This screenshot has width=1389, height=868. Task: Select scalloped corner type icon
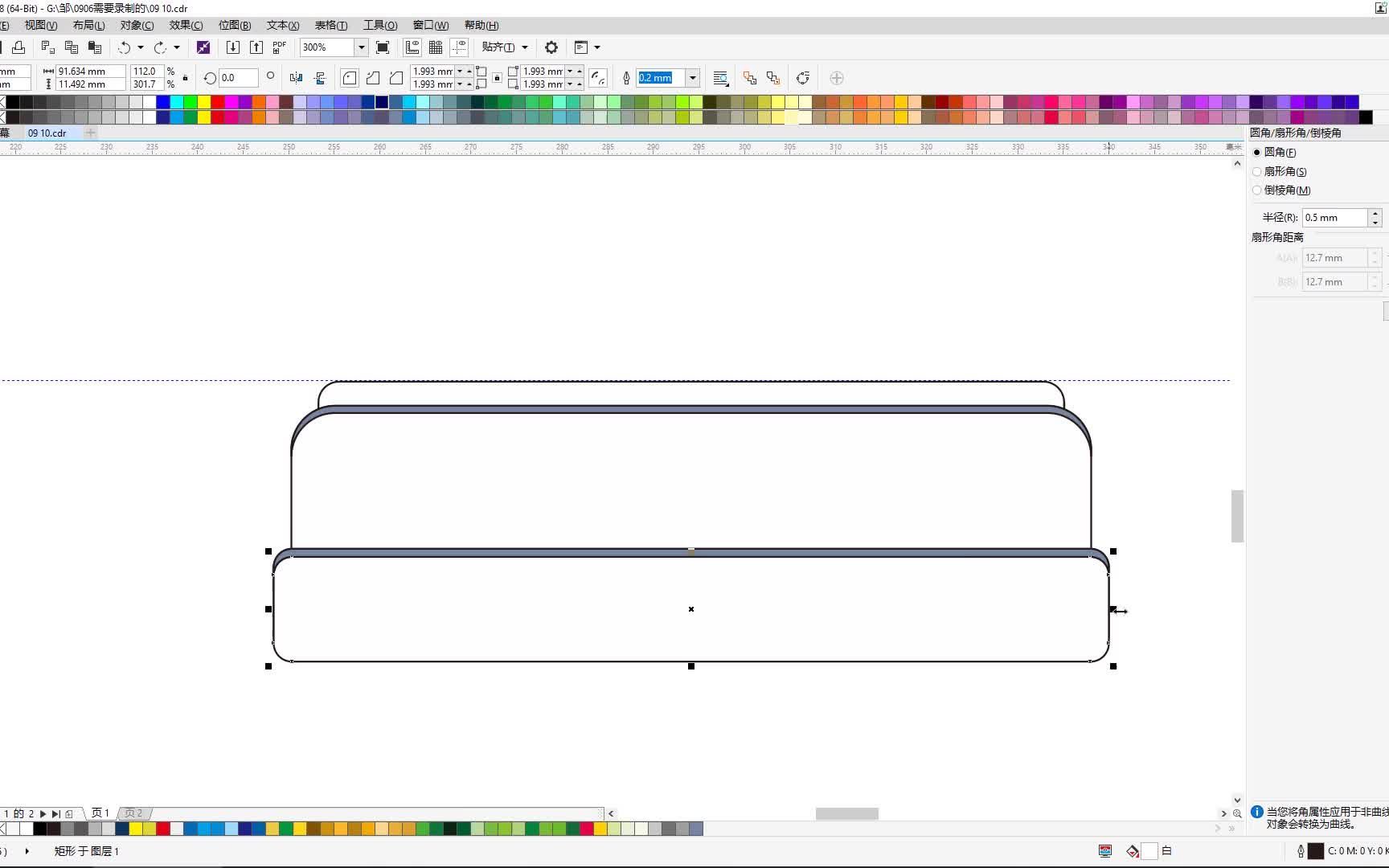click(x=373, y=78)
